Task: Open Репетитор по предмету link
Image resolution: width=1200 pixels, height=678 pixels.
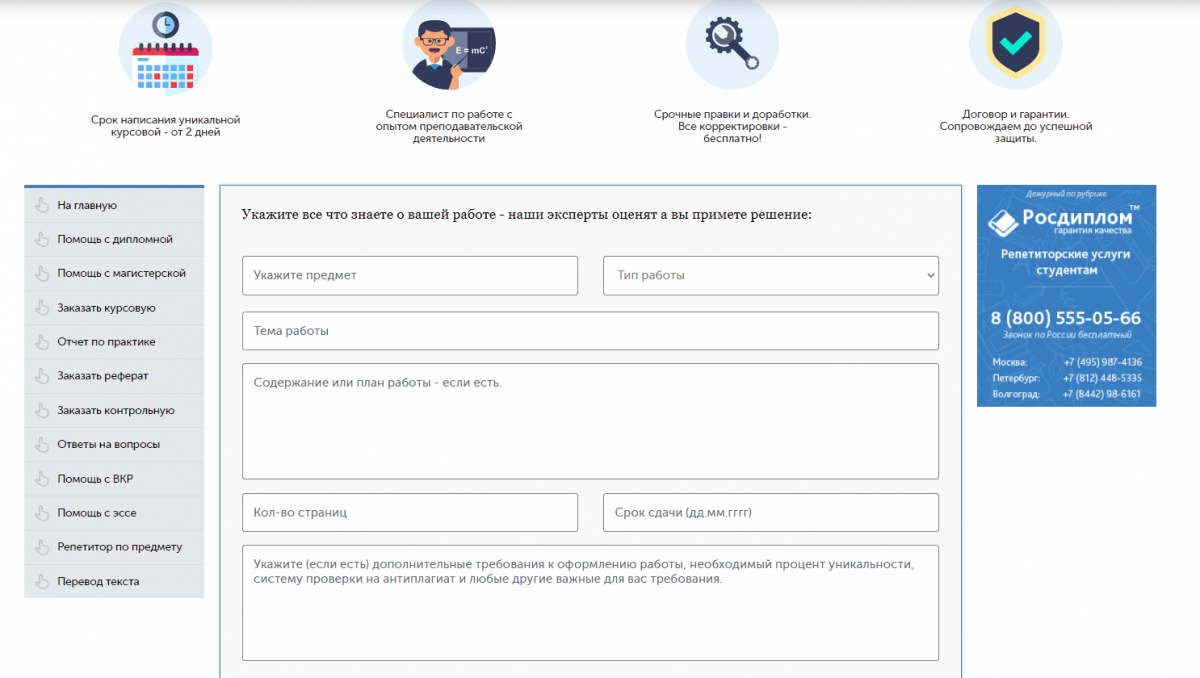Action: (x=119, y=547)
